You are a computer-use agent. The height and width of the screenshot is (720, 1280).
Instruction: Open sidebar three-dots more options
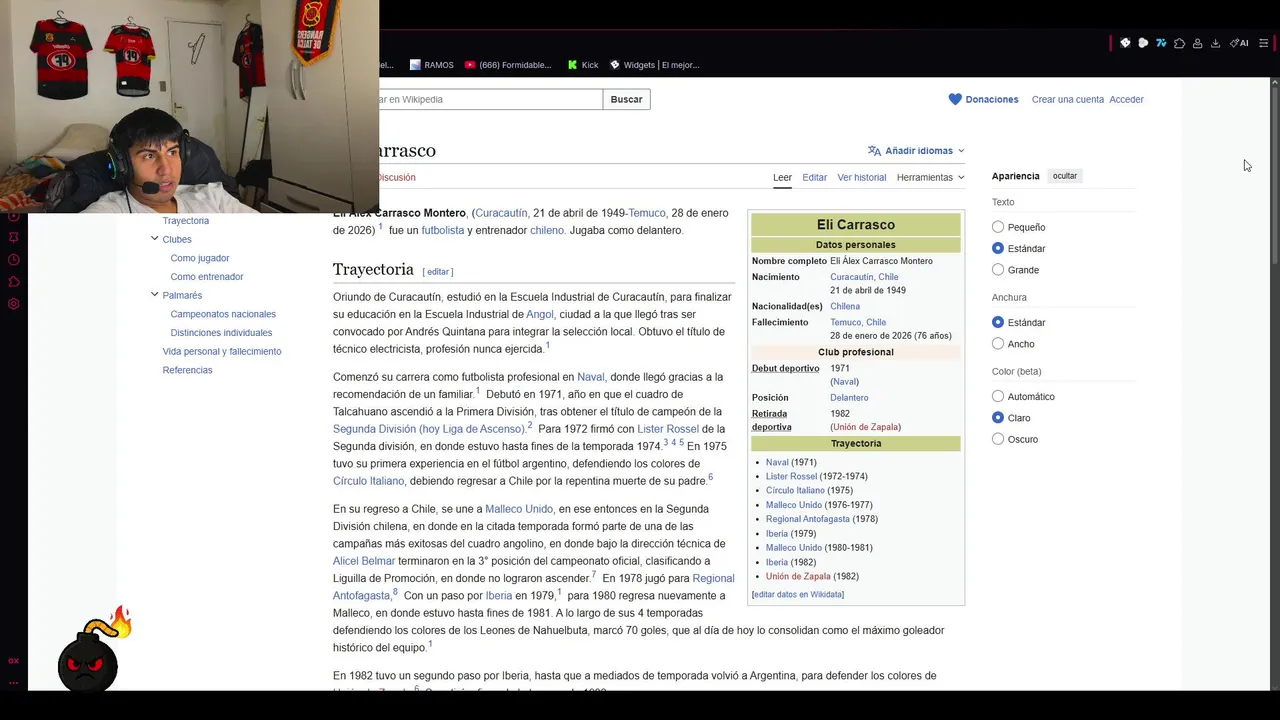[14, 682]
